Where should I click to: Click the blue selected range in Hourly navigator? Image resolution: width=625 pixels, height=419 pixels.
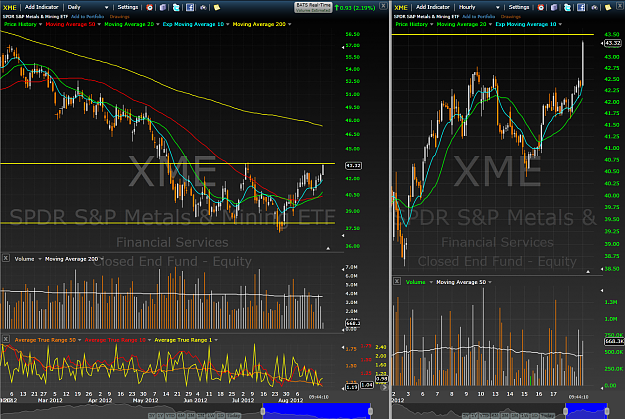586,411
